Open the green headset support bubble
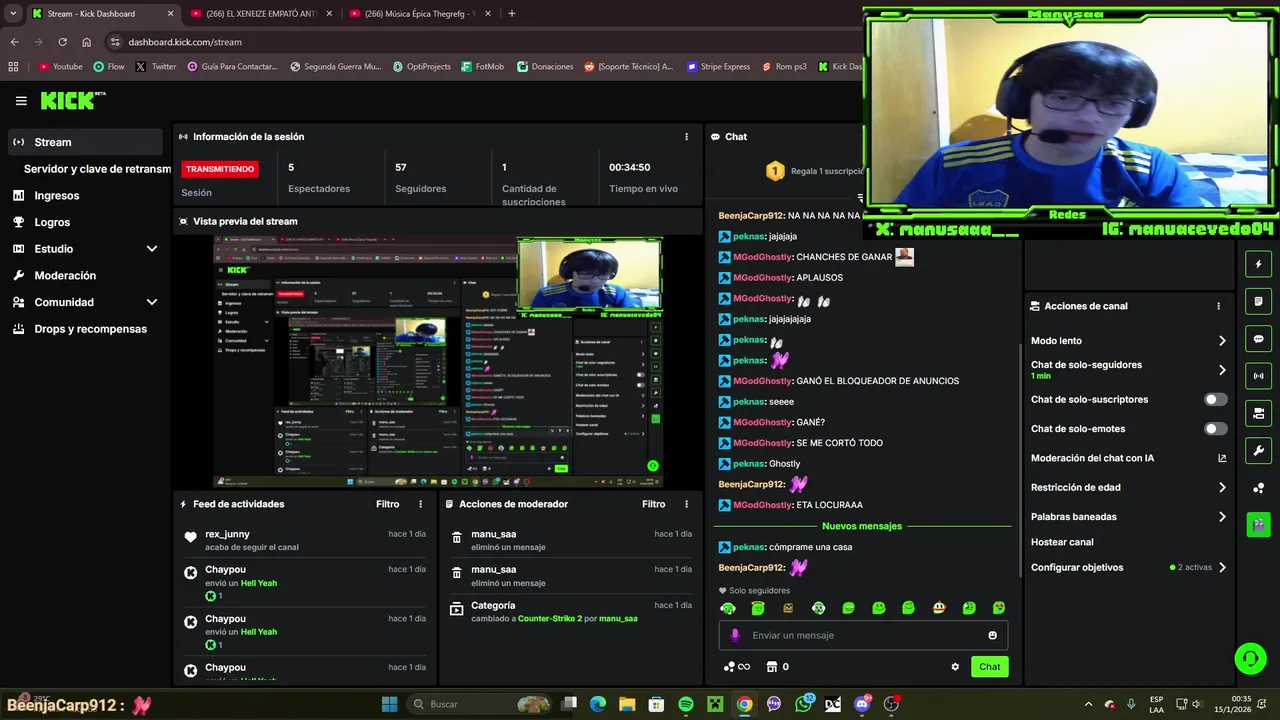 coord(1250,658)
